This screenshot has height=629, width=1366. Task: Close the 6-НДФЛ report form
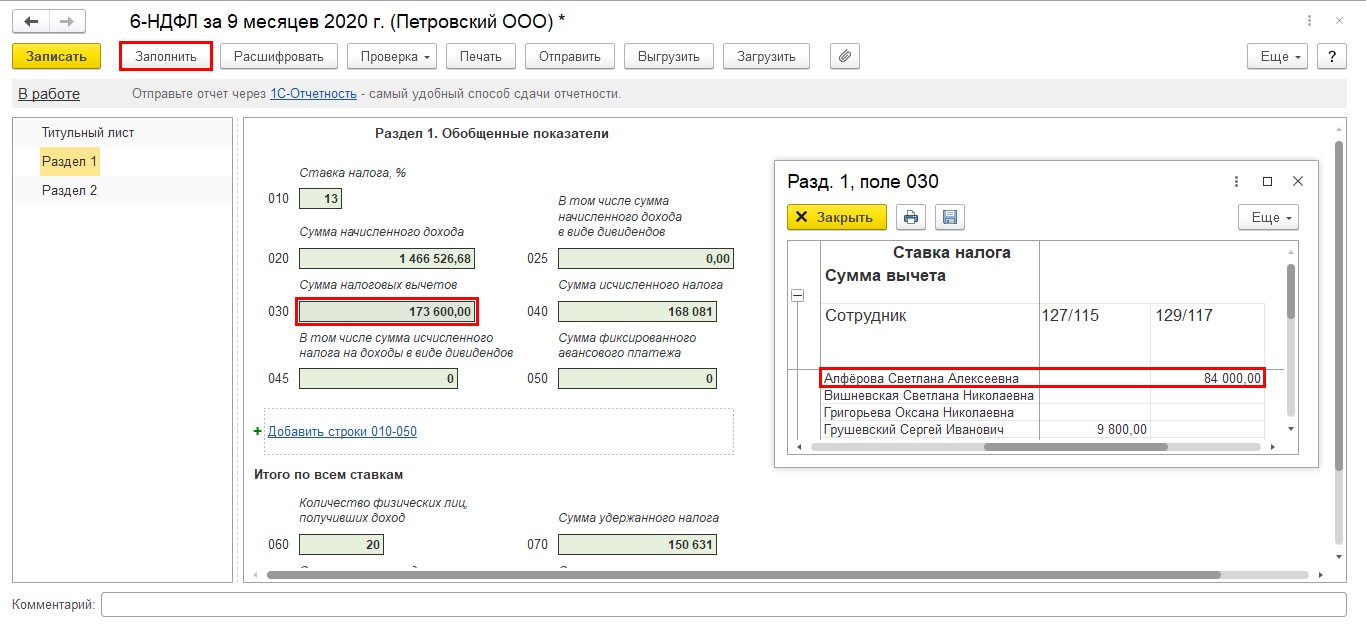(1339, 20)
